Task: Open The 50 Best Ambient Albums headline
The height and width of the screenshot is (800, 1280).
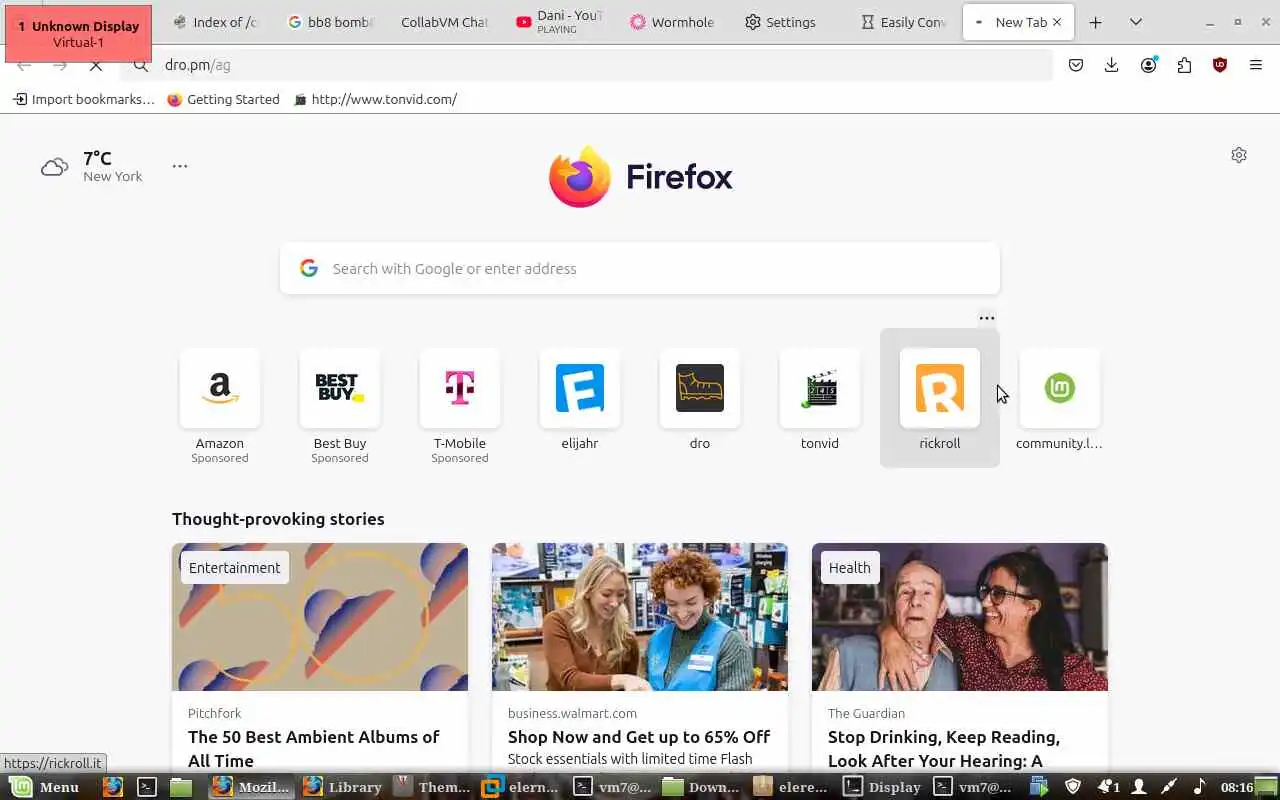Action: click(313, 748)
